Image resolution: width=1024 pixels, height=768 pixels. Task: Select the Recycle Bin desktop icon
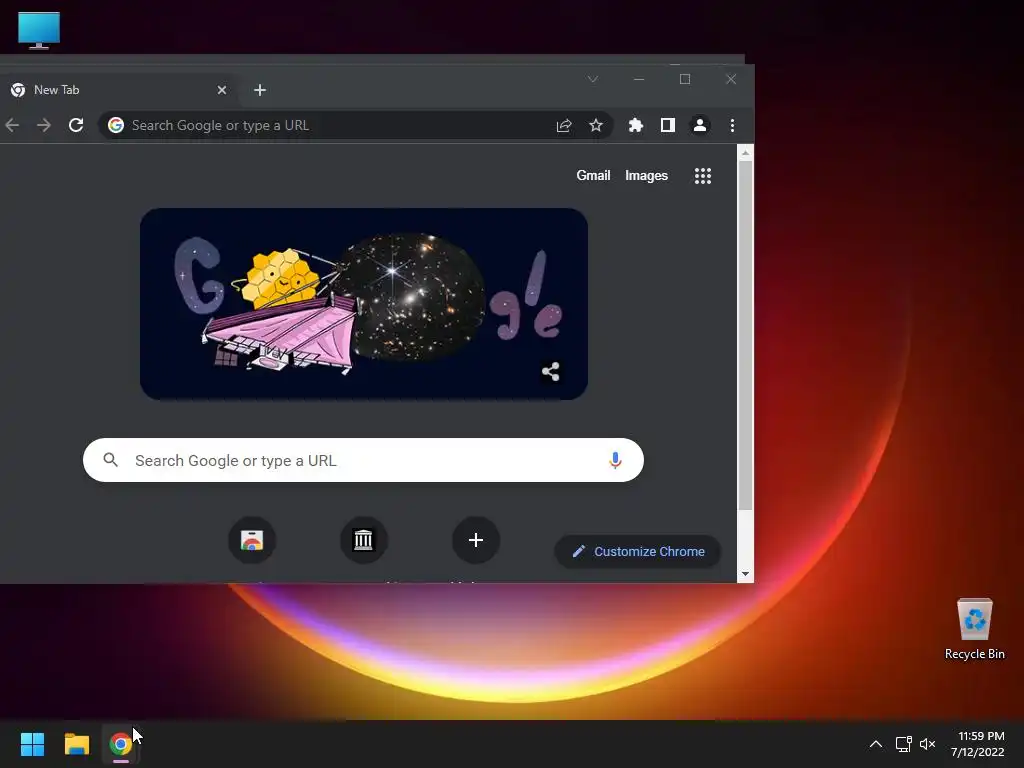(x=974, y=629)
